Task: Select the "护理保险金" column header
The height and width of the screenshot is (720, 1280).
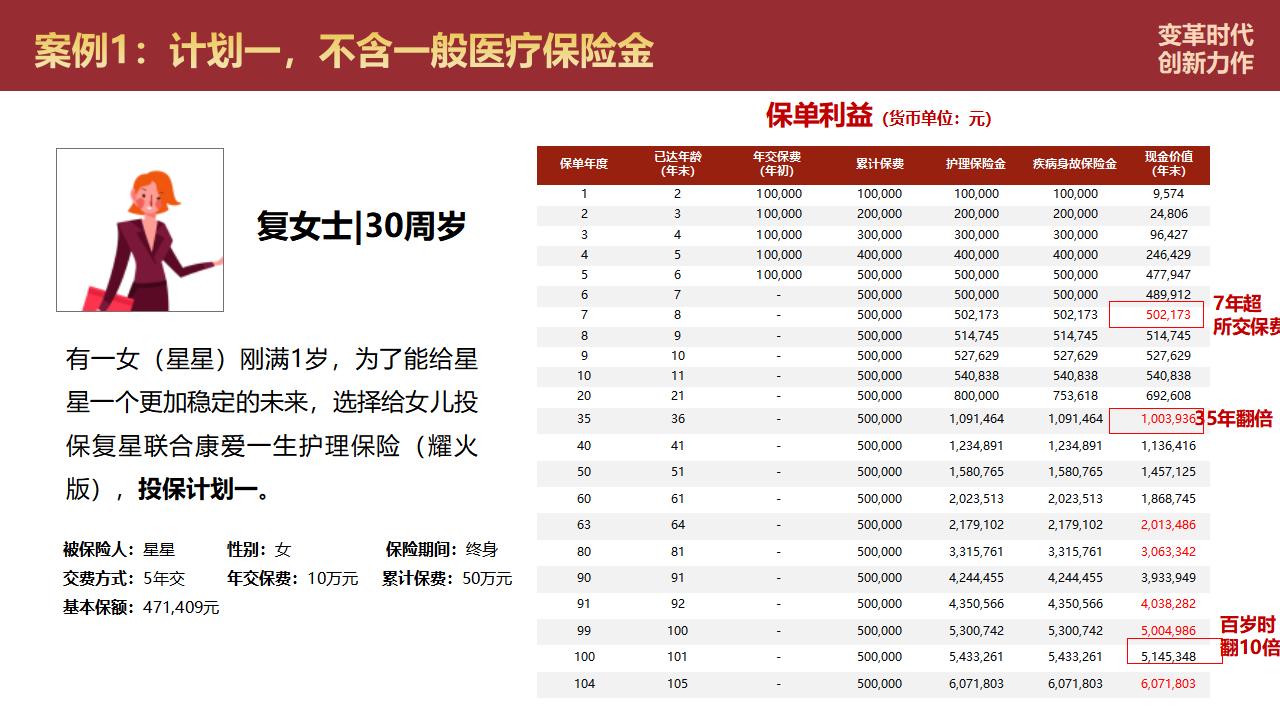Action: point(975,164)
